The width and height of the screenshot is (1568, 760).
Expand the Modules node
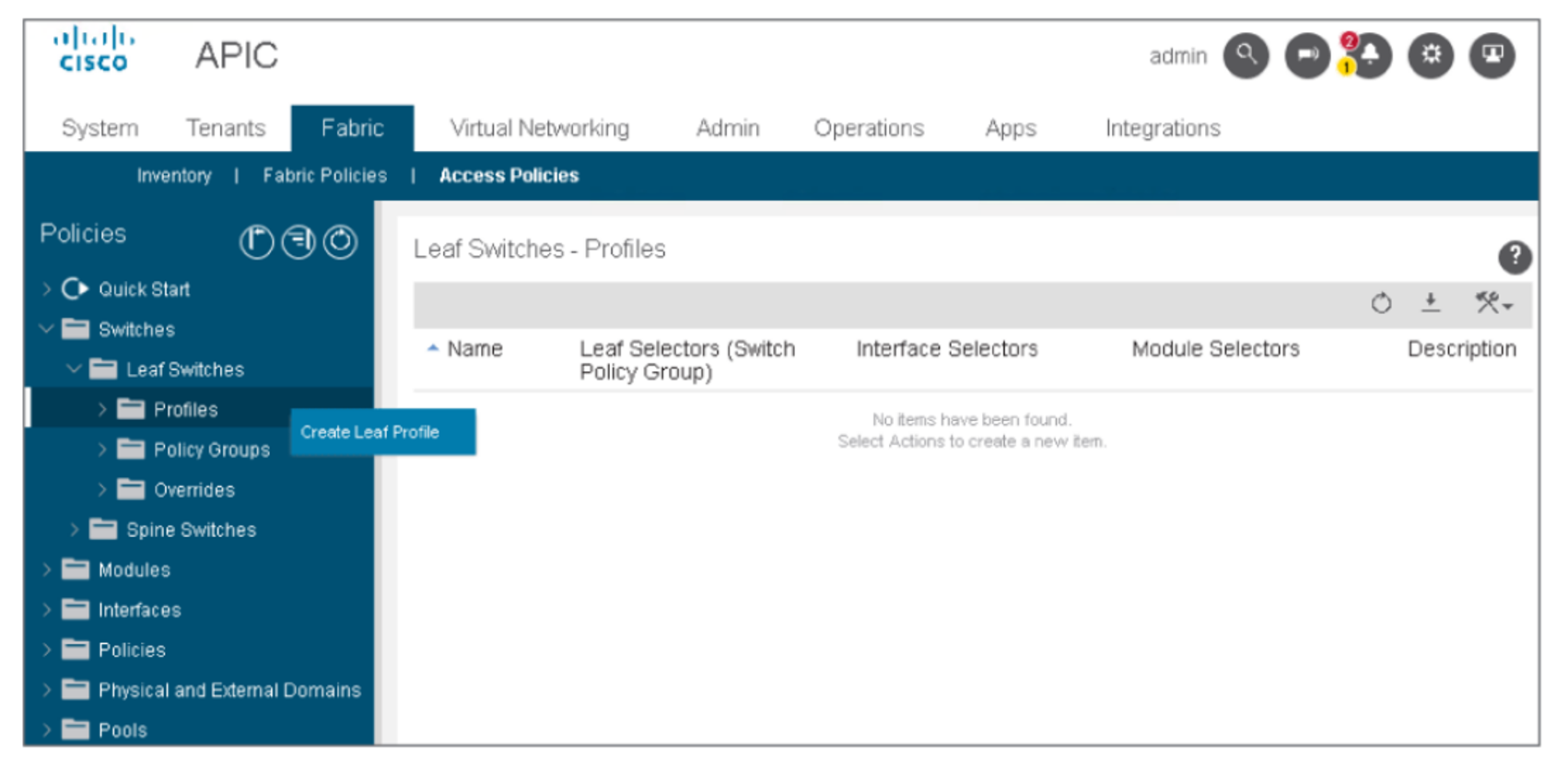[x=46, y=569]
